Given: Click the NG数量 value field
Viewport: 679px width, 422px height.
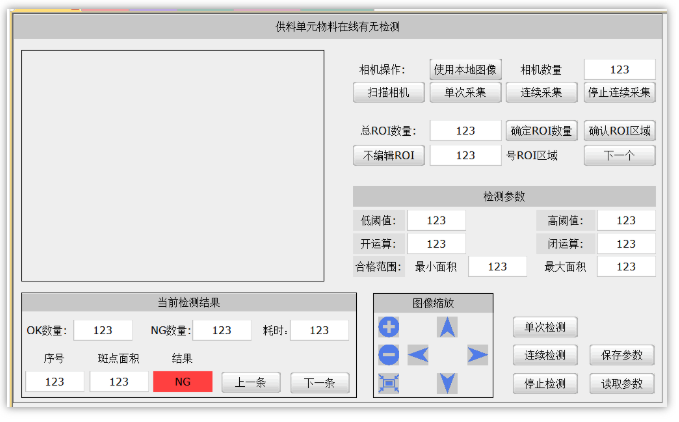Looking at the screenshot, I should 222,331.
